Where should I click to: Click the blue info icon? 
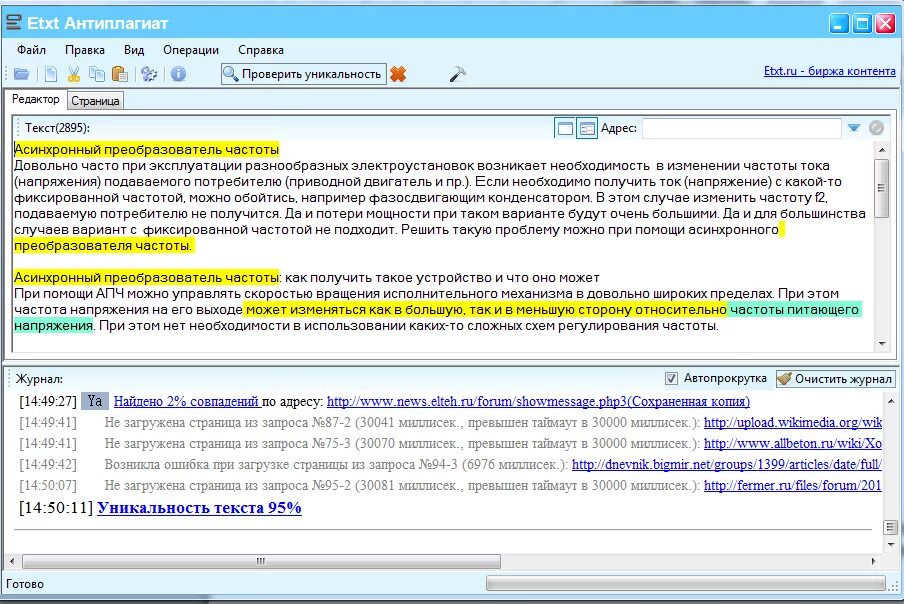[179, 74]
